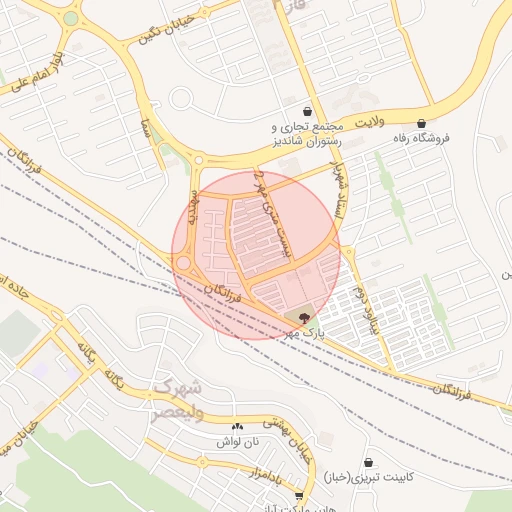Click the خیابان بهشتی street label
512x512 pixels.
coord(288,442)
